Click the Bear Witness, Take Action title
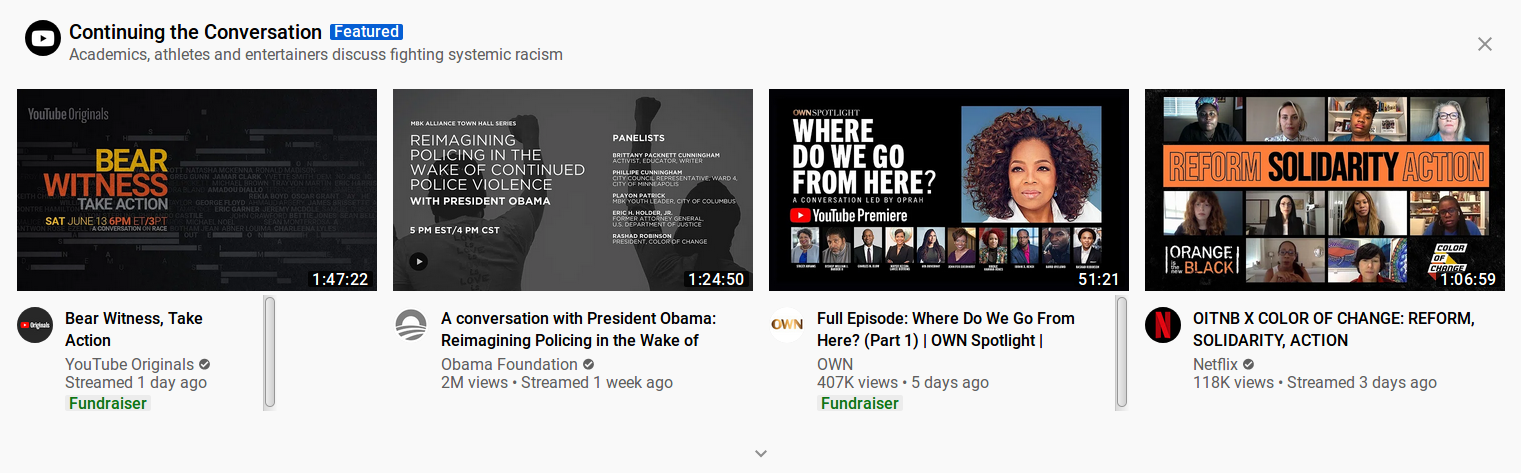The image size is (1521, 473). pyautogui.click(x=134, y=329)
